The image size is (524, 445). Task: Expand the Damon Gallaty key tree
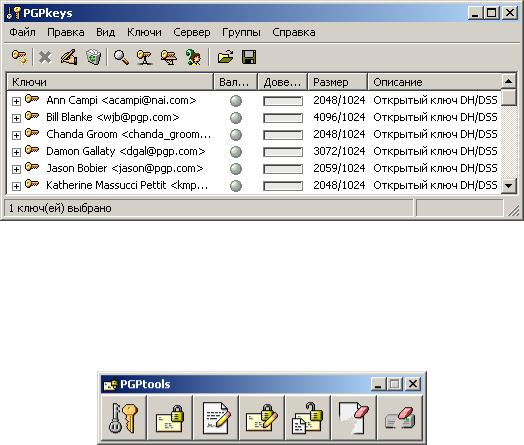(16, 152)
